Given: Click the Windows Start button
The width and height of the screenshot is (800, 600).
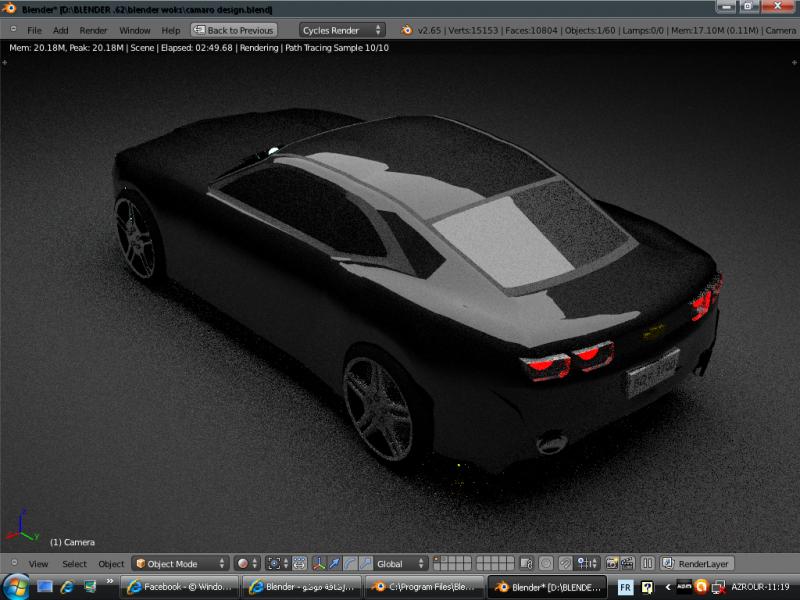Looking at the screenshot, I should click(16, 586).
